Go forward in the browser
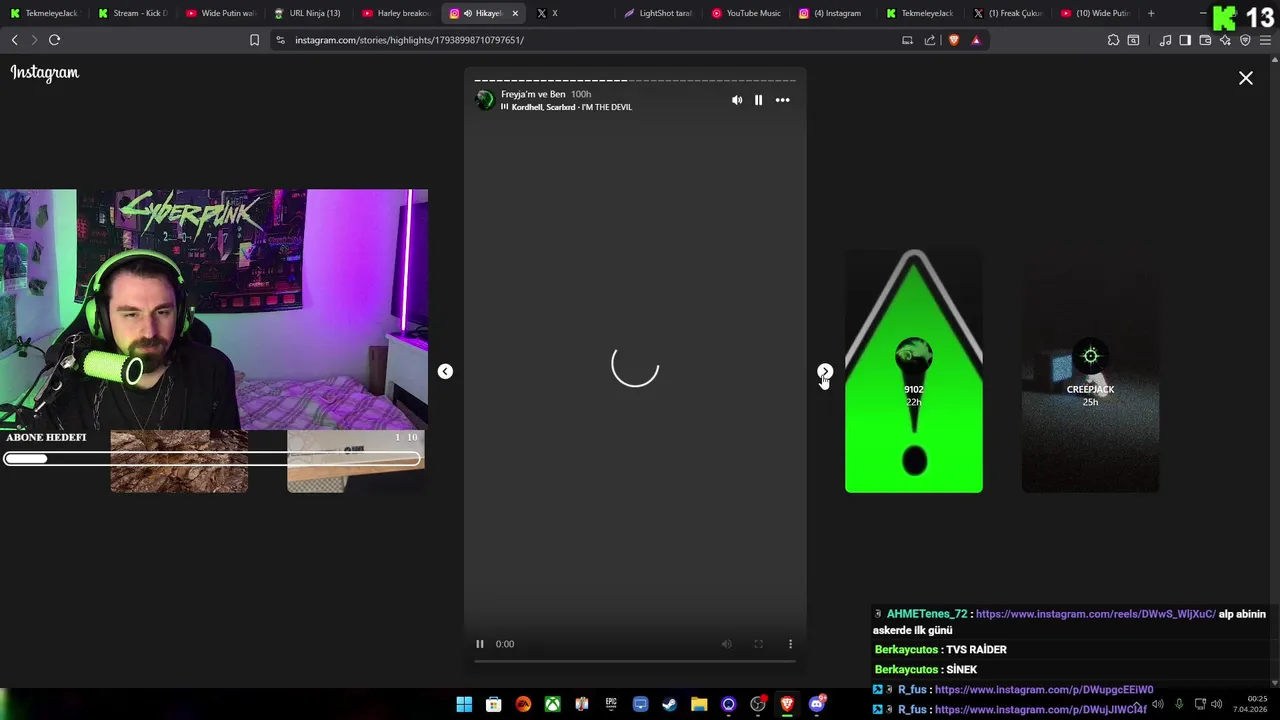The width and height of the screenshot is (1280, 720). coord(34,40)
